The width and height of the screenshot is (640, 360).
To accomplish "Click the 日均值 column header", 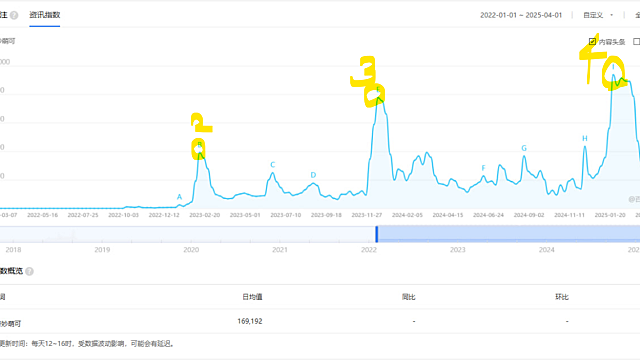I will 252,297.
